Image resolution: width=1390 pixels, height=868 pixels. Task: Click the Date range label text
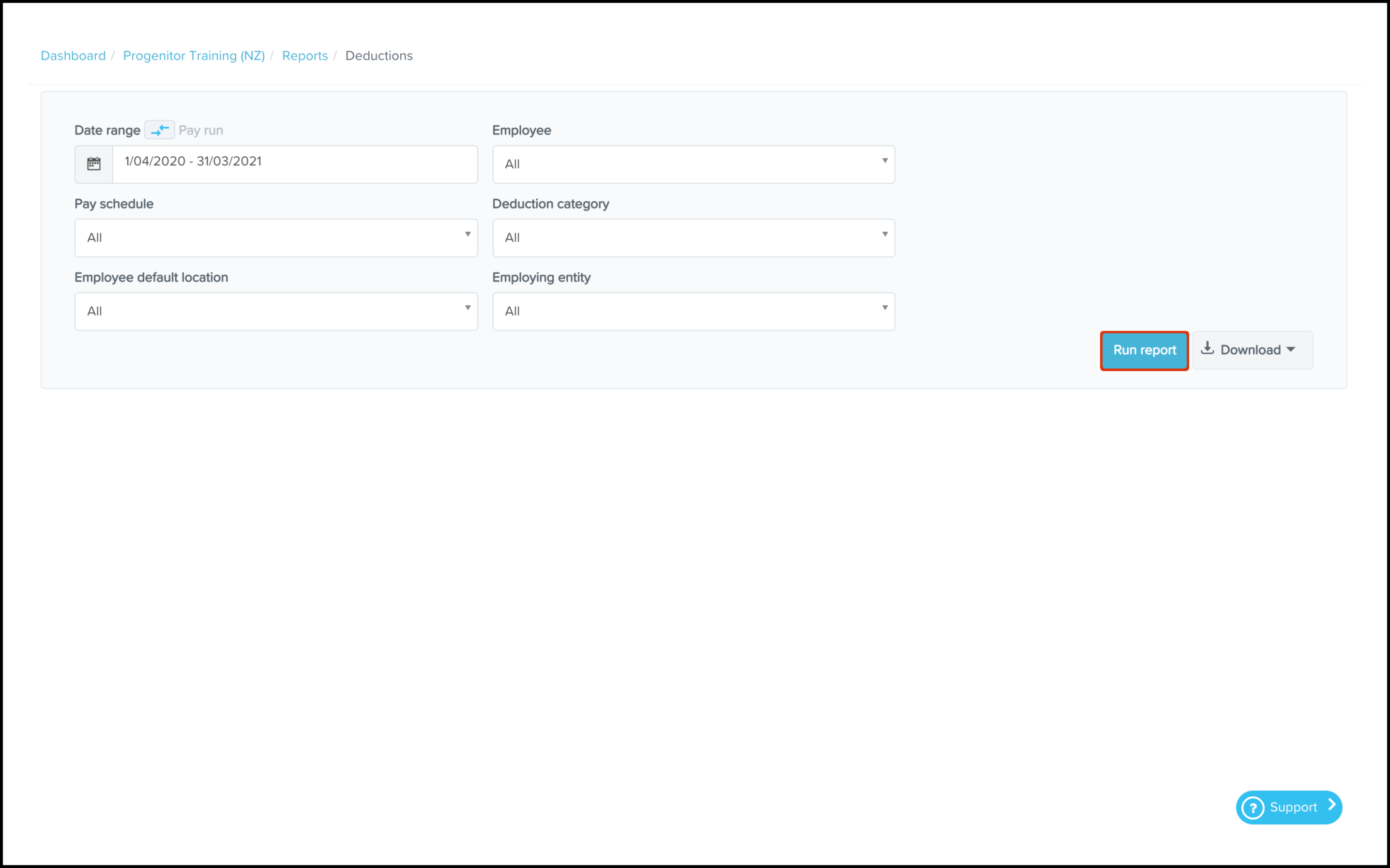coord(107,130)
